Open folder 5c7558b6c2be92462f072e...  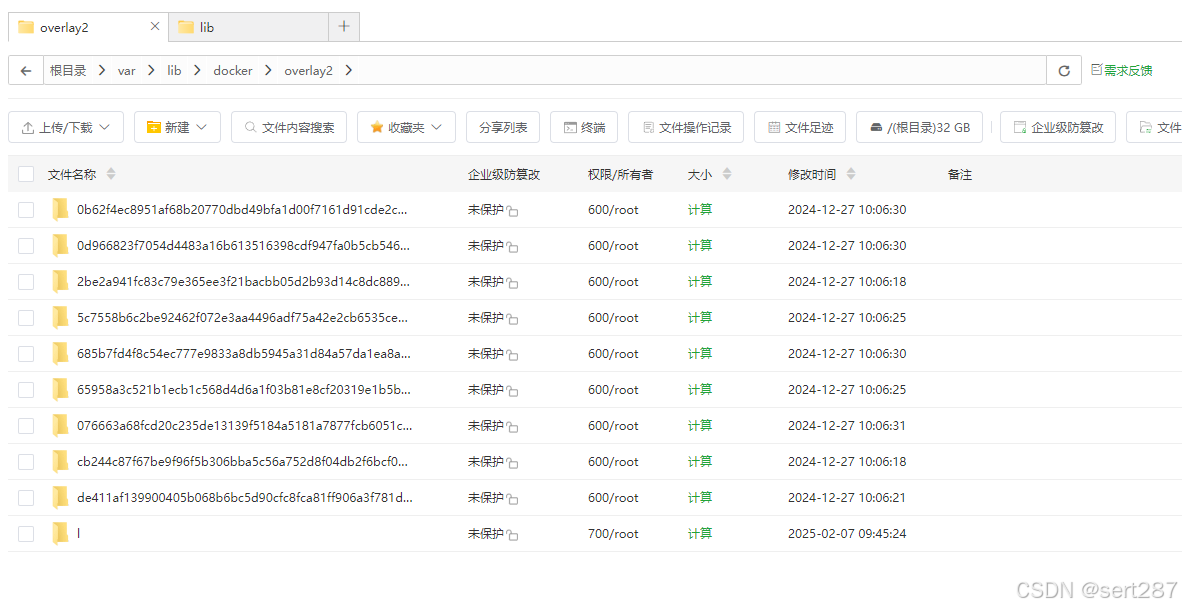[242, 317]
